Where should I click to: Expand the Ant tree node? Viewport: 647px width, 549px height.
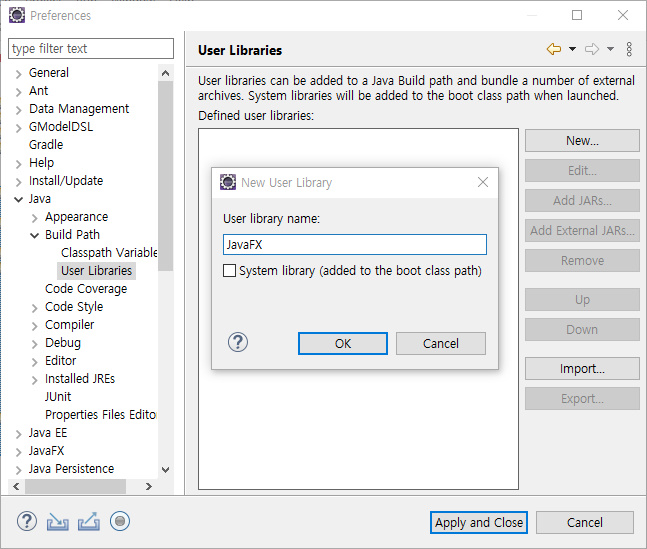18,92
